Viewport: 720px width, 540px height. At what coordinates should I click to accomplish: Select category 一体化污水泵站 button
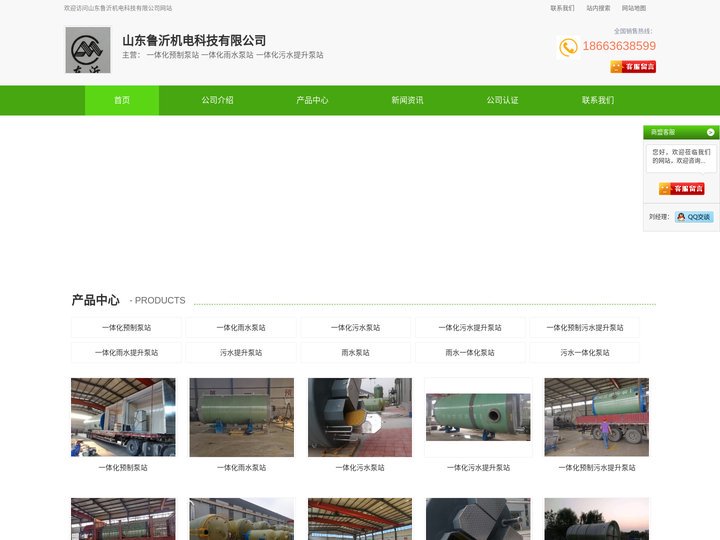click(355, 327)
